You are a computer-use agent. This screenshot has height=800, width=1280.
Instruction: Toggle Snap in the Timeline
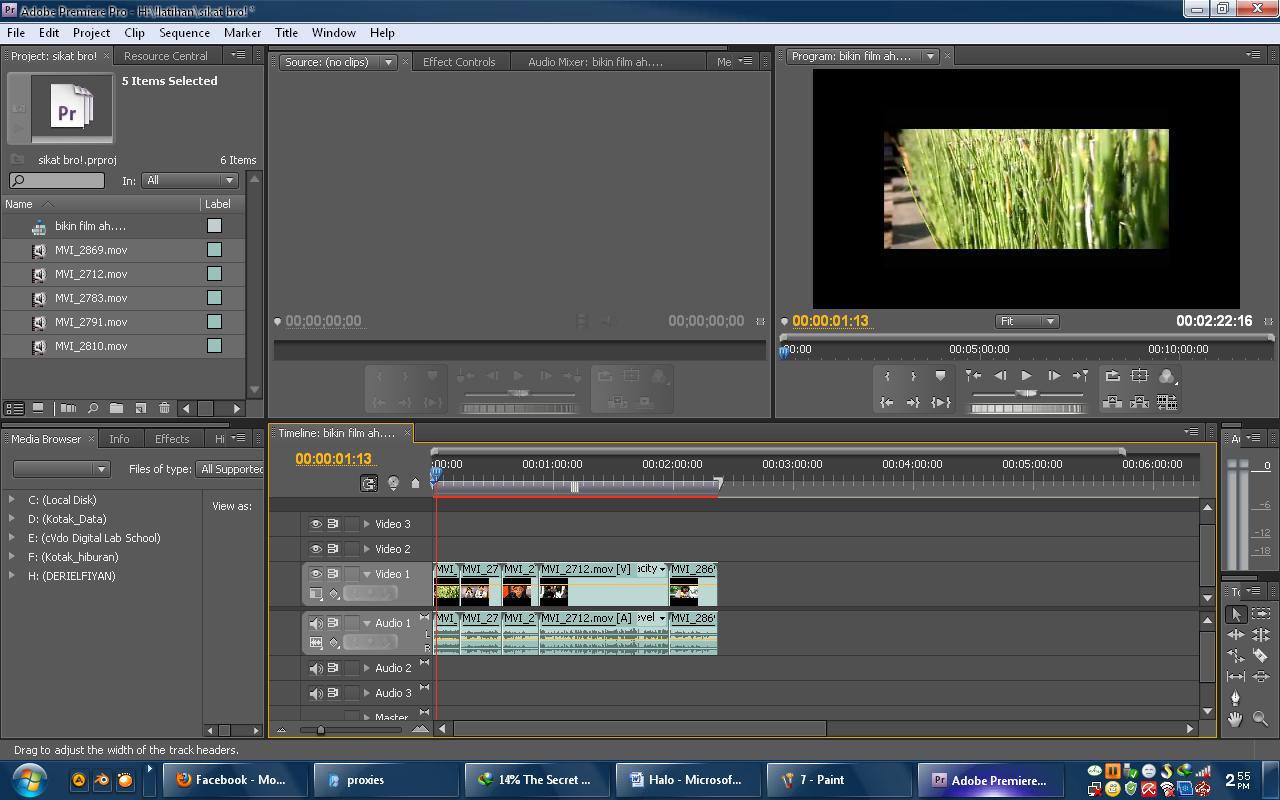click(x=369, y=483)
